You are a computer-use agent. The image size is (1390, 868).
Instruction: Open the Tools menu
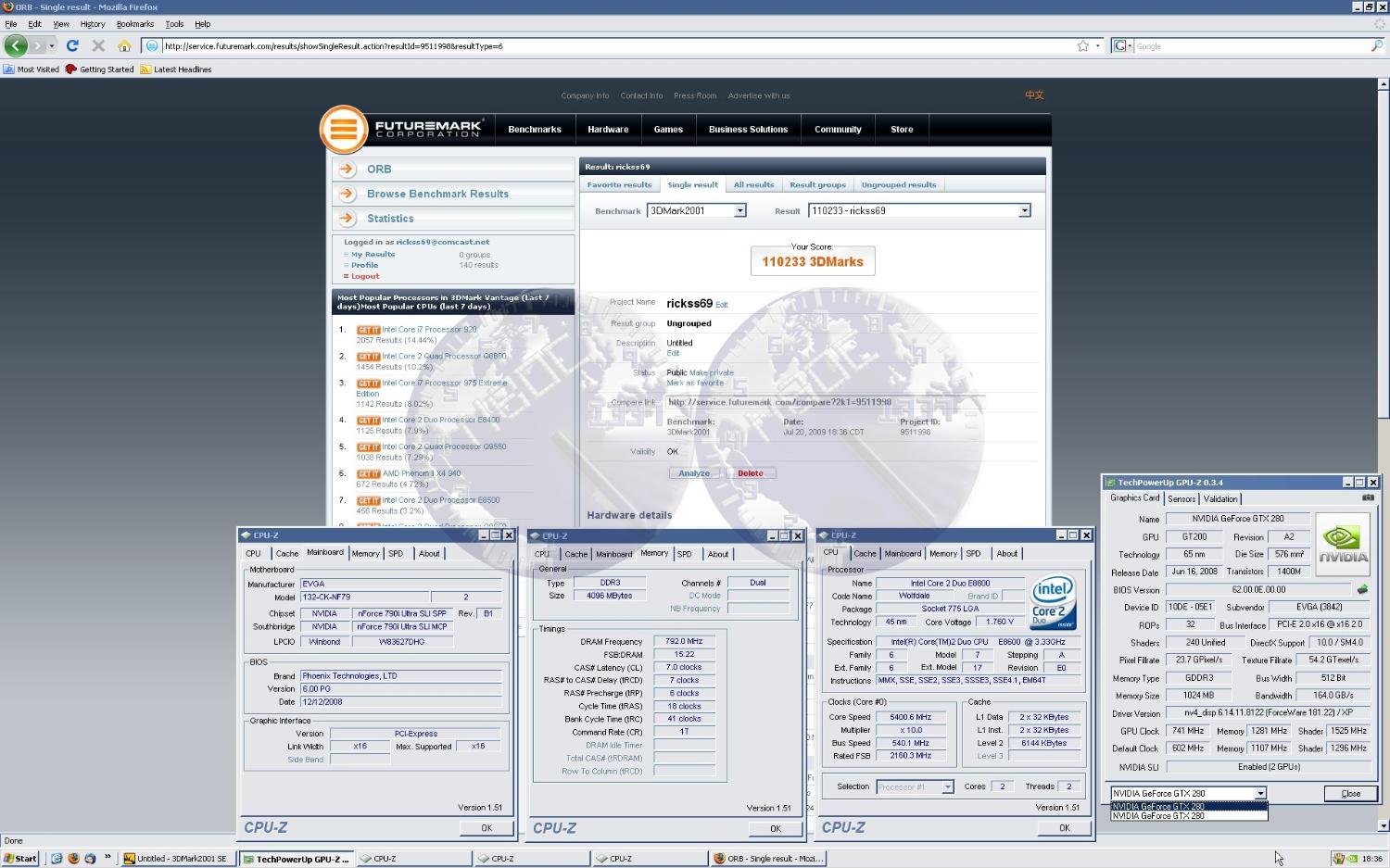(174, 24)
